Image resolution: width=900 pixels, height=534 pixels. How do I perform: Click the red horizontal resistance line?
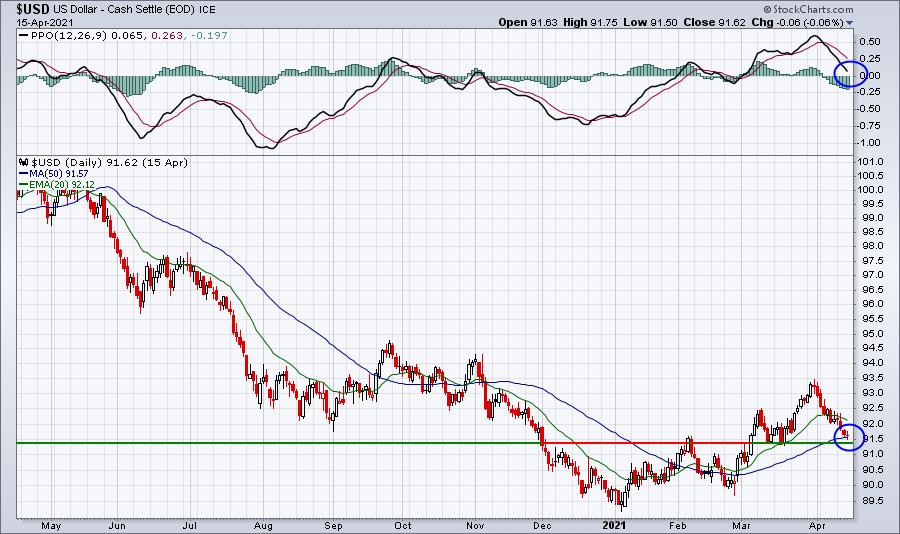[680, 442]
